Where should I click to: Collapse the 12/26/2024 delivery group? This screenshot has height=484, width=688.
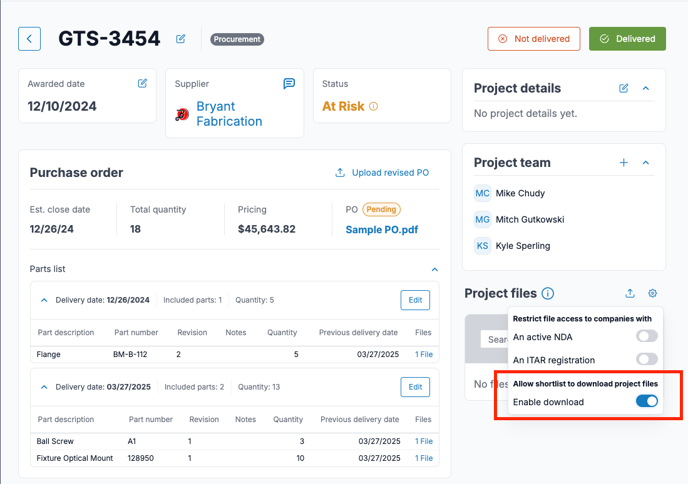44,300
